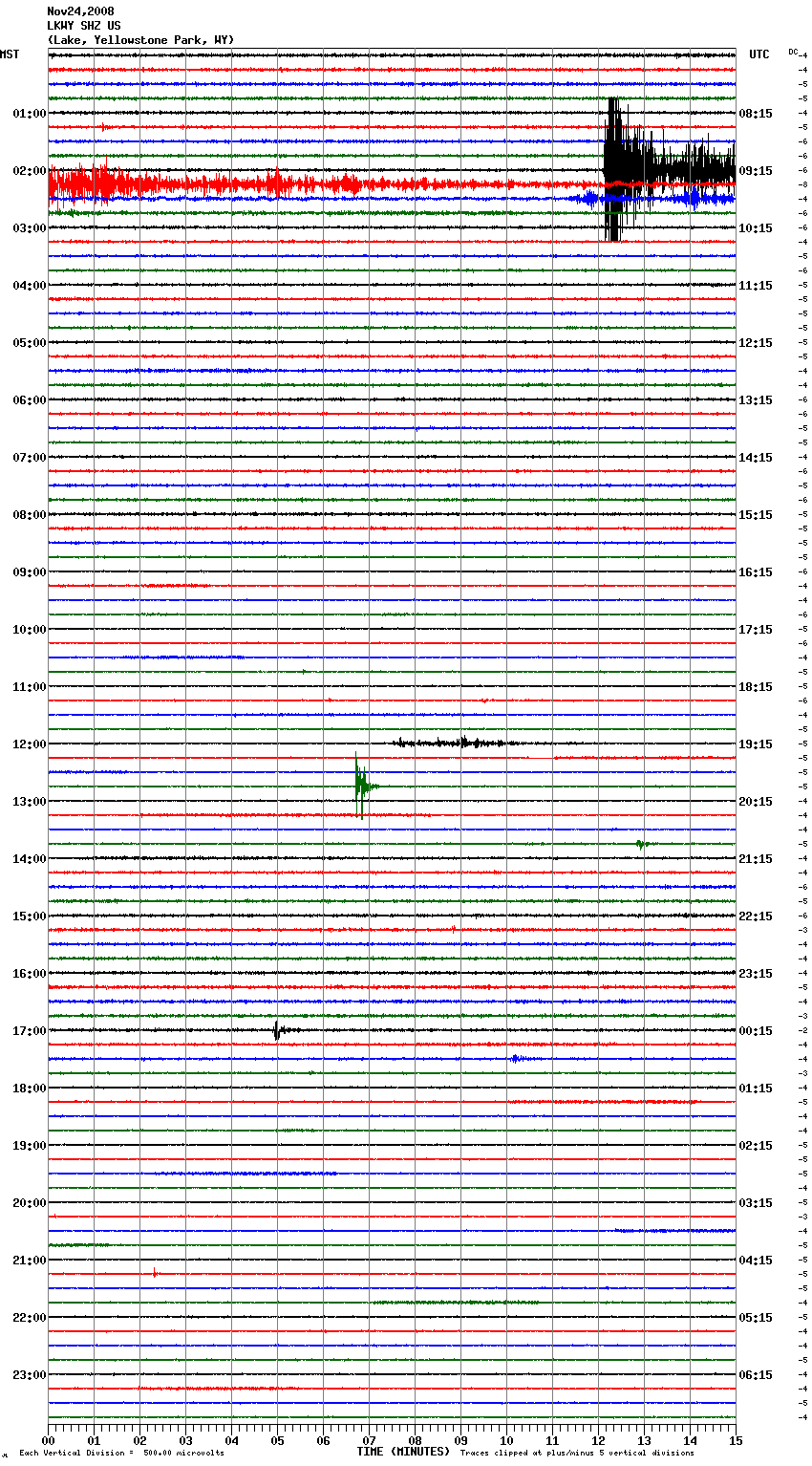Click the 16:15 UTC time label
Image resolution: width=812 pixels, height=1466 pixels.
point(756,572)
